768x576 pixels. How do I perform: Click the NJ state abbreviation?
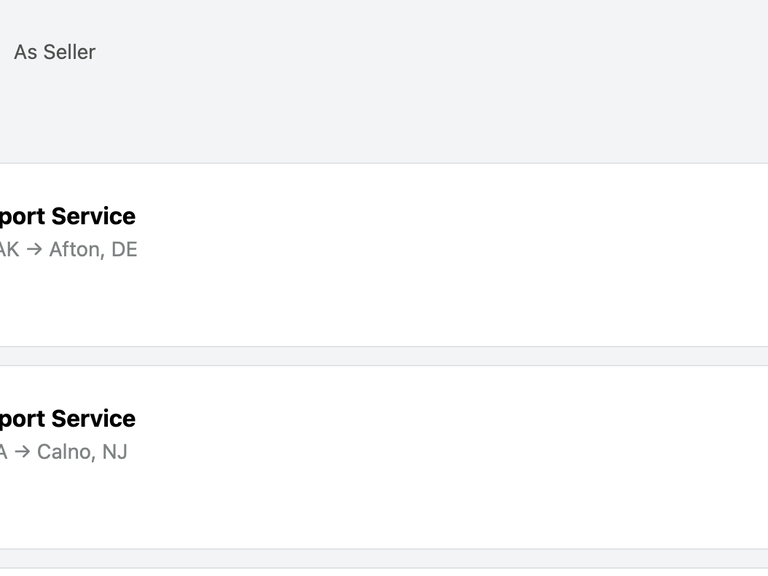click(x=115, y=452)
